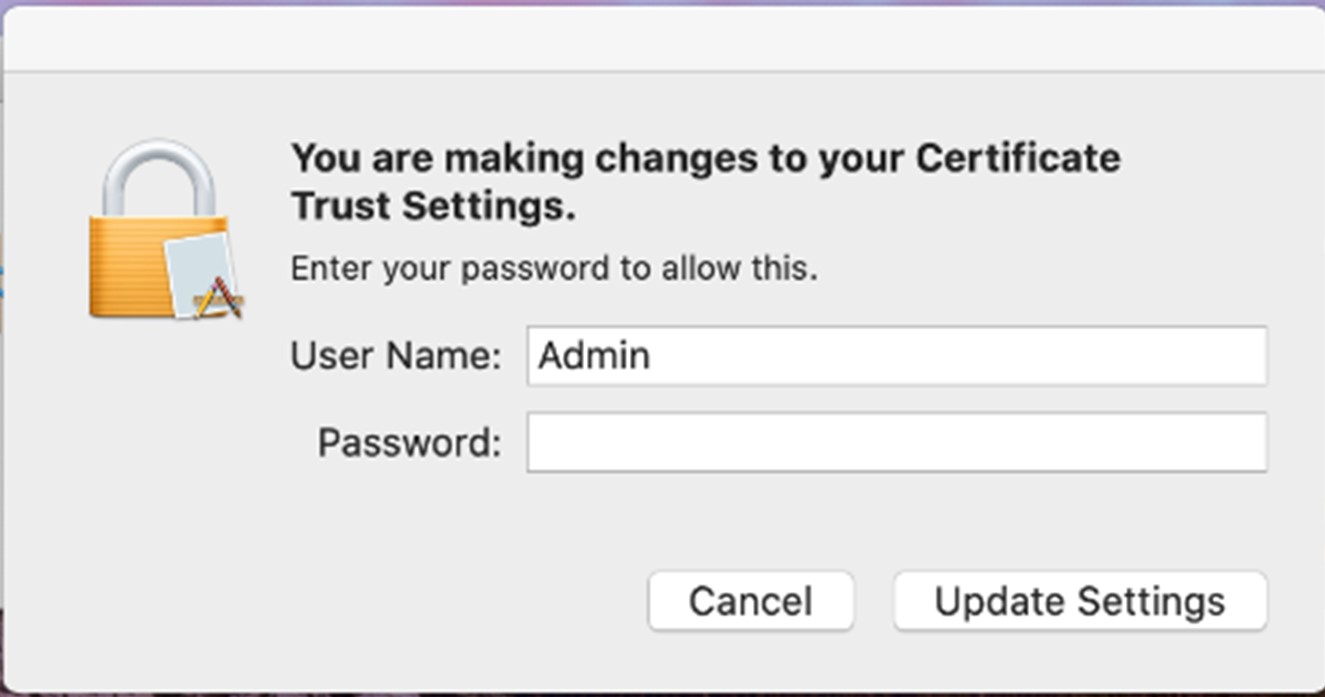The height and width of the screenshot is (697, 1325).
Task: Focus the User Name input field
Action: 897,355
